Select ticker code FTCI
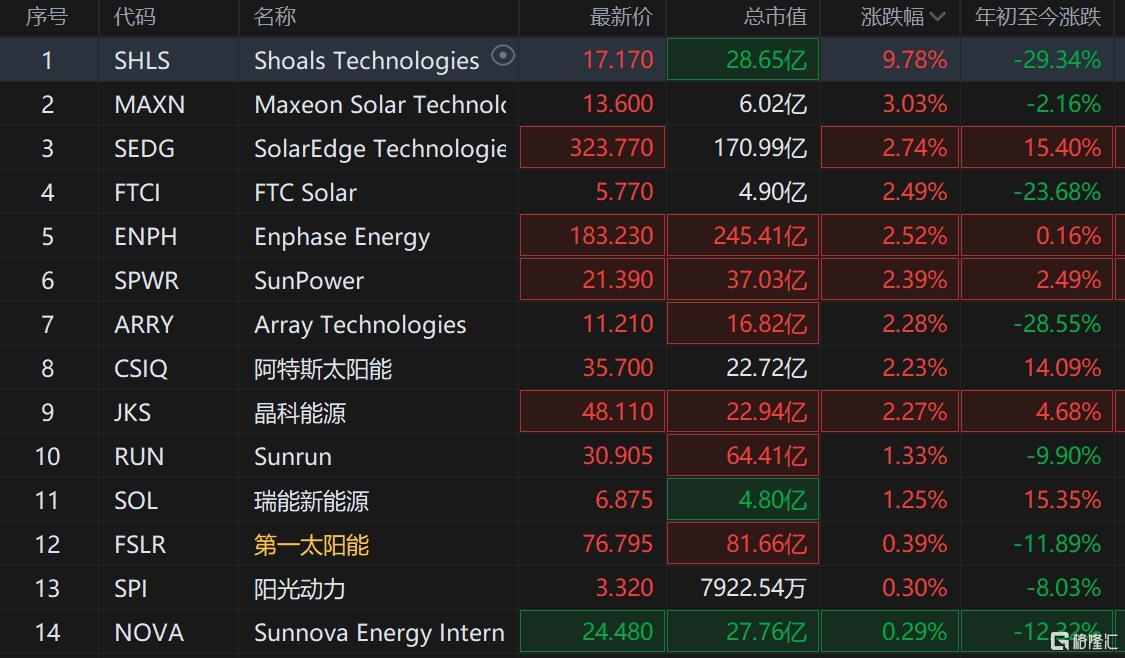 click(137, 192)
